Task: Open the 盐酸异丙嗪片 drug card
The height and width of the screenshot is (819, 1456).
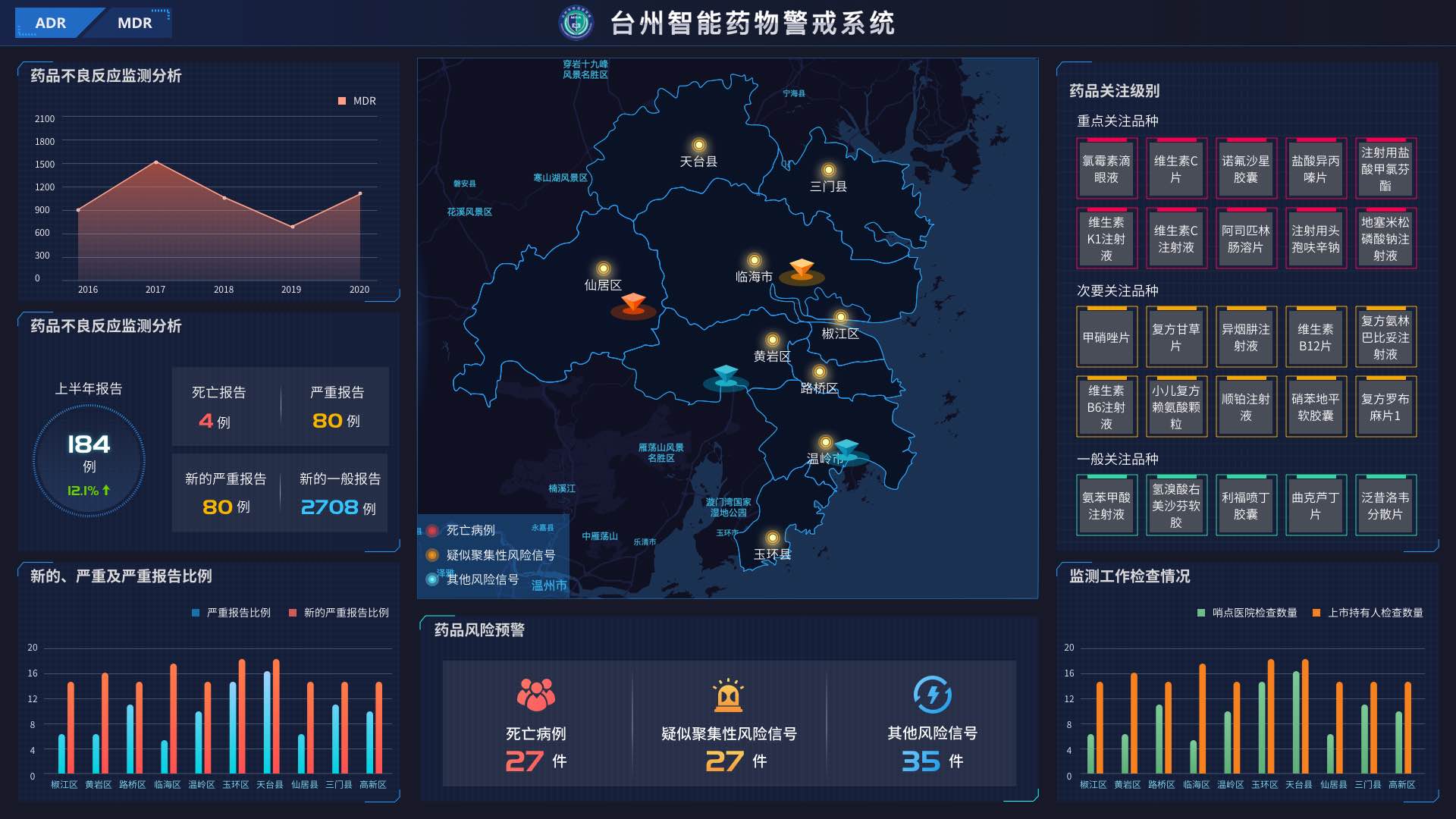Action: point(1316,169)
